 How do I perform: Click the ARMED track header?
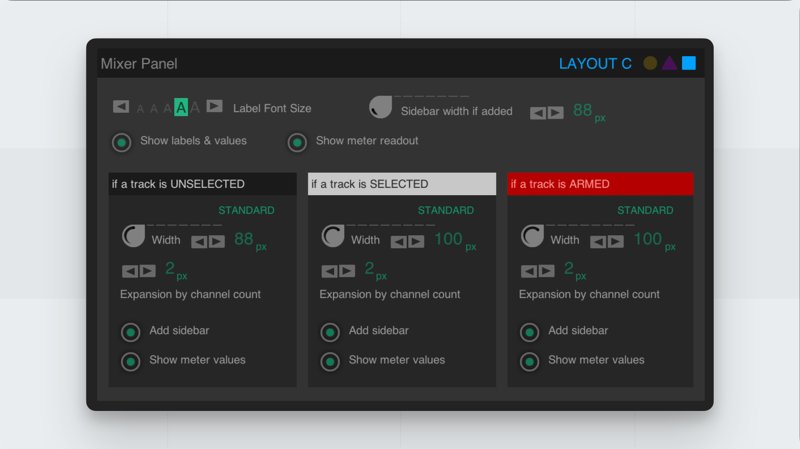pyautogui.click(x=601, y=184)
